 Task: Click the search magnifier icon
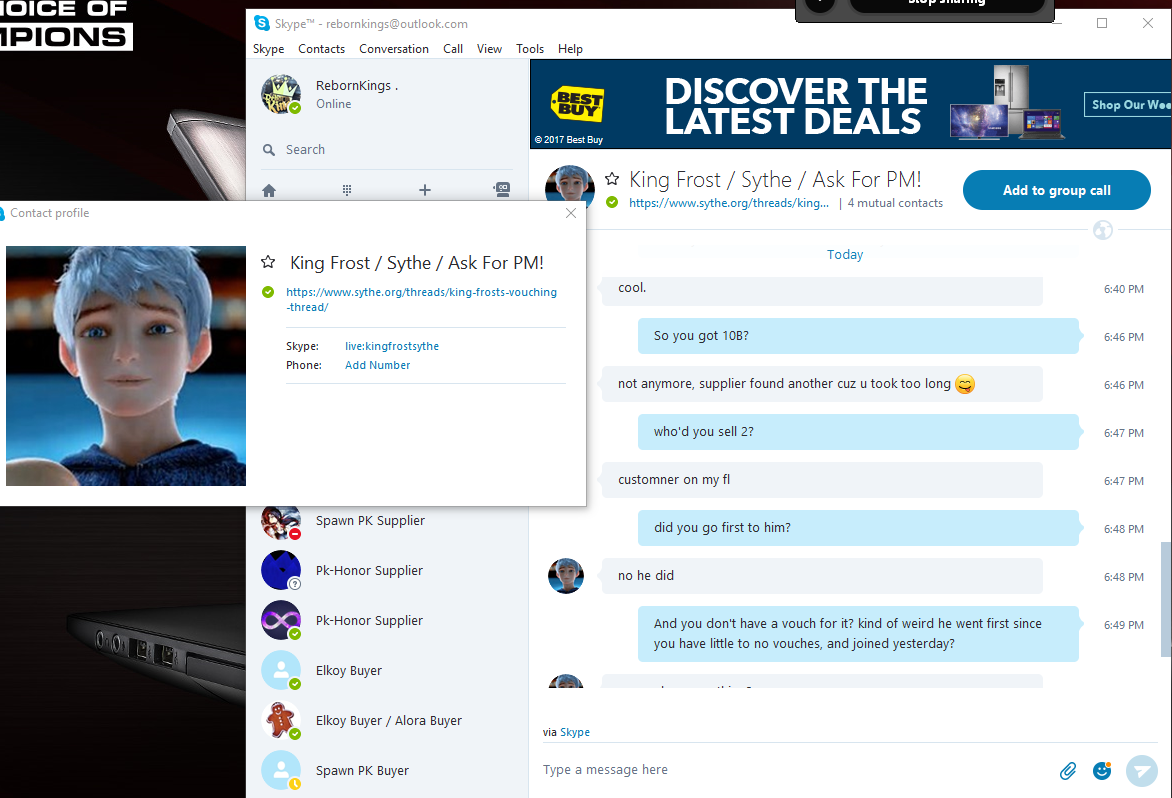tap(269, 150)
